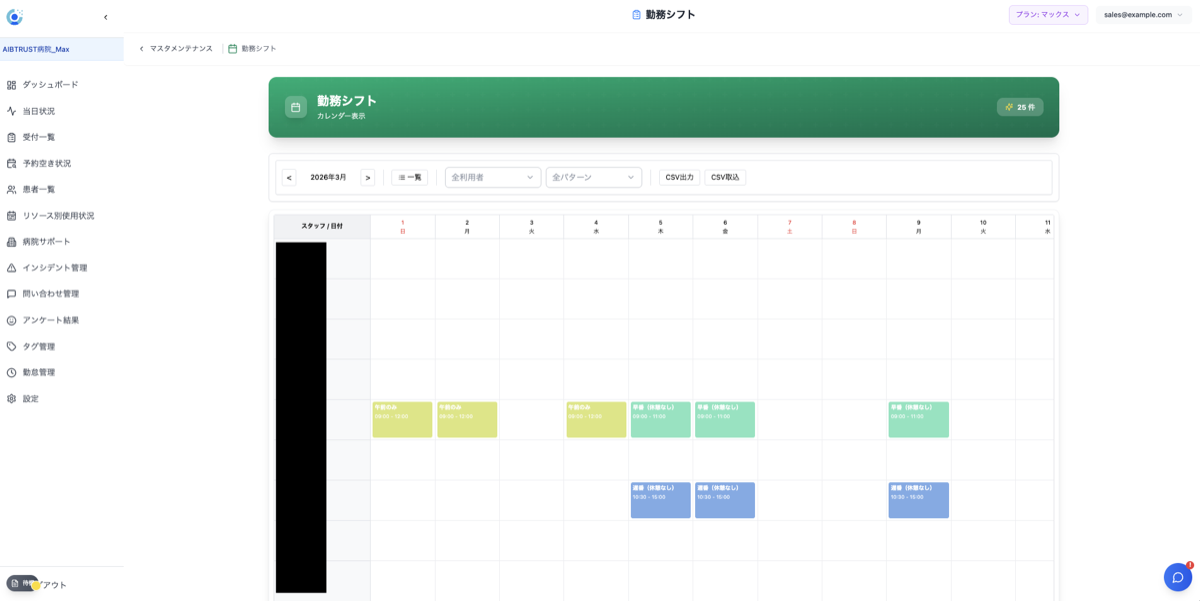Viewport: 1200px width, 601px height.
Task: Open 設定 settings in sidebar menu
Action: (31, 398)
